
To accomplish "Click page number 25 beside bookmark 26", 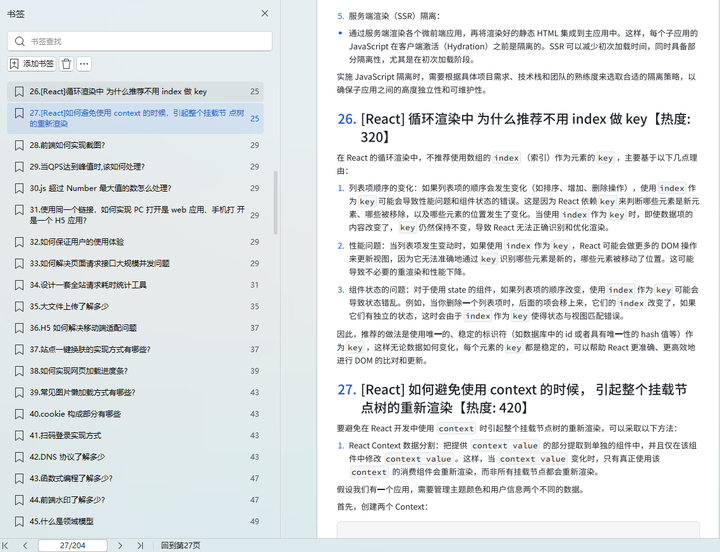I will 254,91.
